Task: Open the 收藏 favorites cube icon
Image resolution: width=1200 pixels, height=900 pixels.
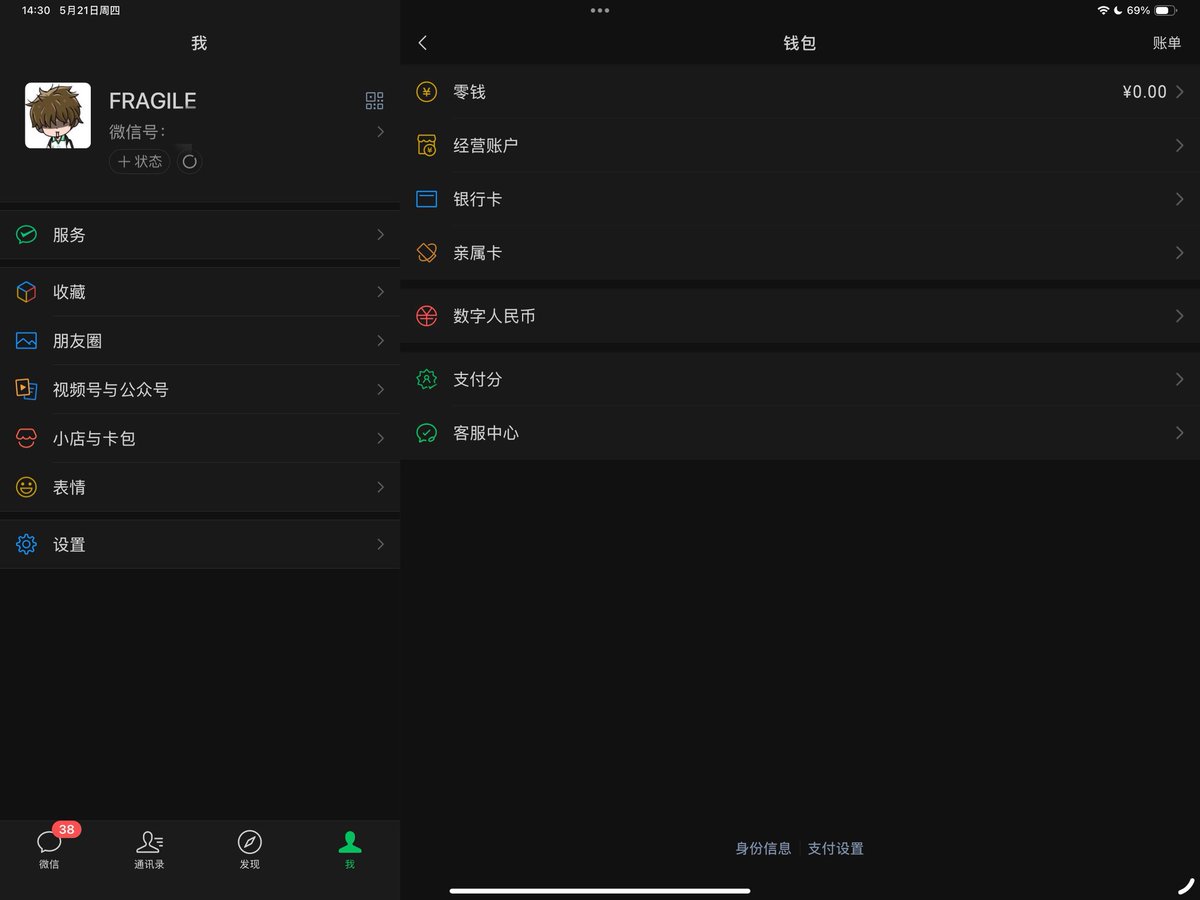Action: (26, 292)
